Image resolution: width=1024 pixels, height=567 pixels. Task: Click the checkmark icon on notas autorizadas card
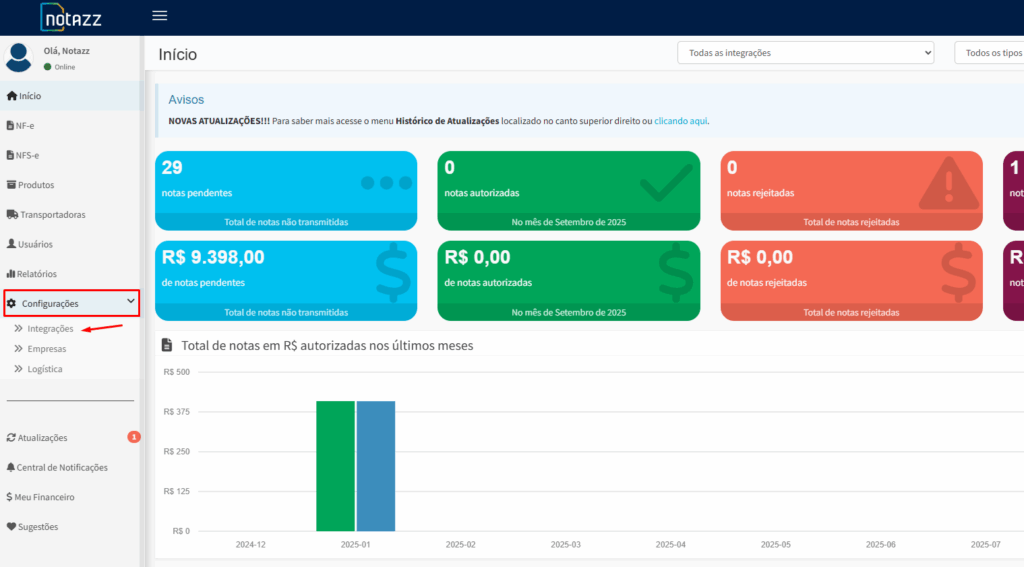tap(665, 182)
